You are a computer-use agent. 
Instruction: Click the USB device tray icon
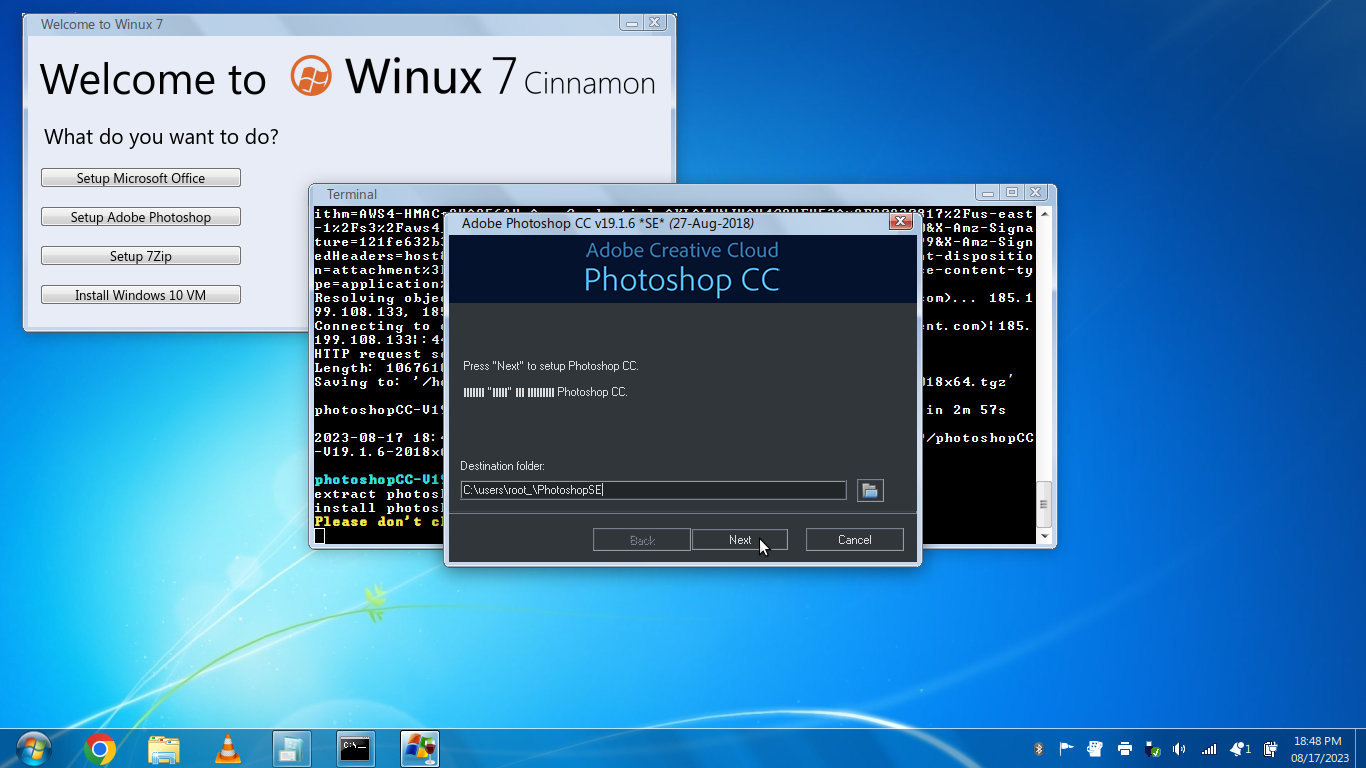(x=1152, y=749)
